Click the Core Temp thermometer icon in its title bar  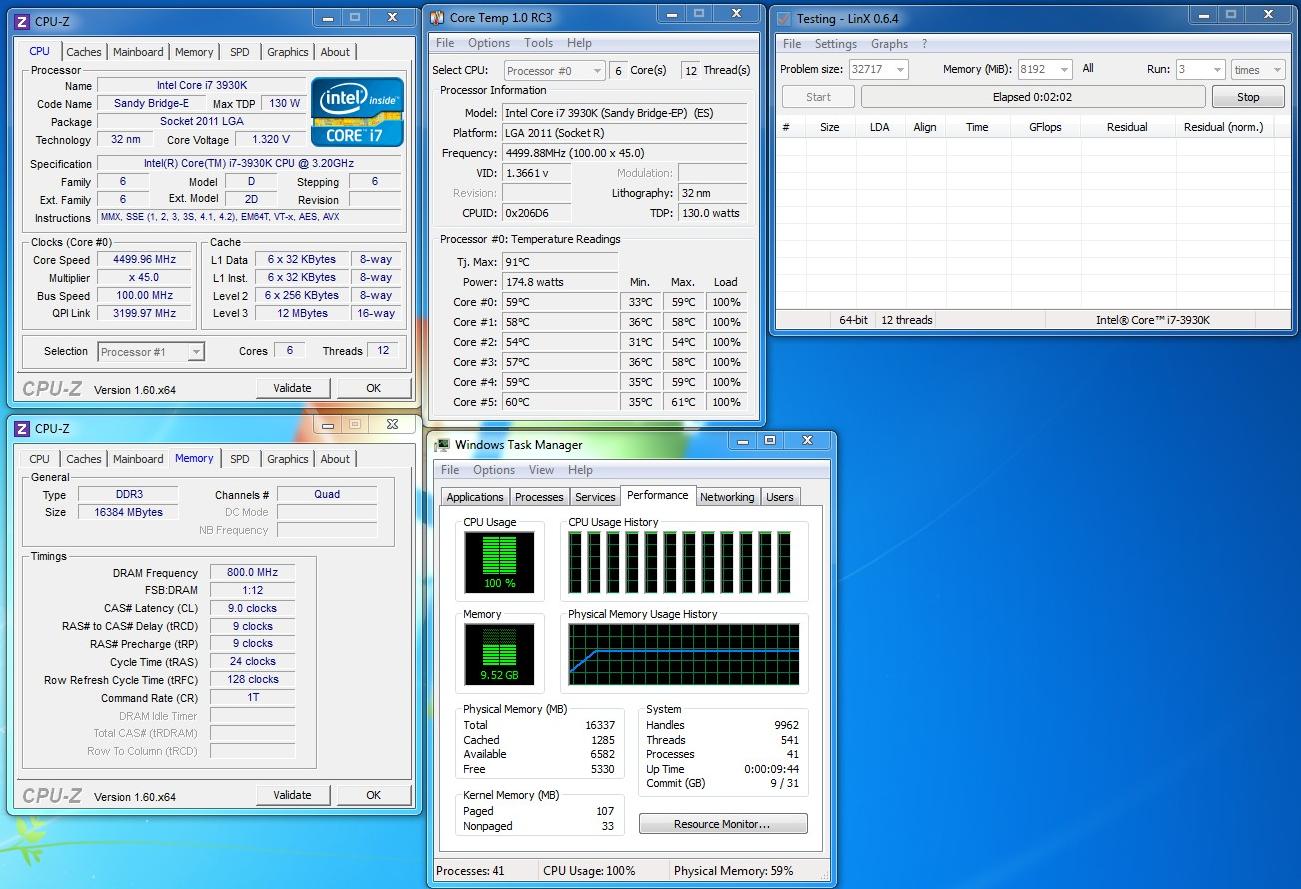(437, 17)
